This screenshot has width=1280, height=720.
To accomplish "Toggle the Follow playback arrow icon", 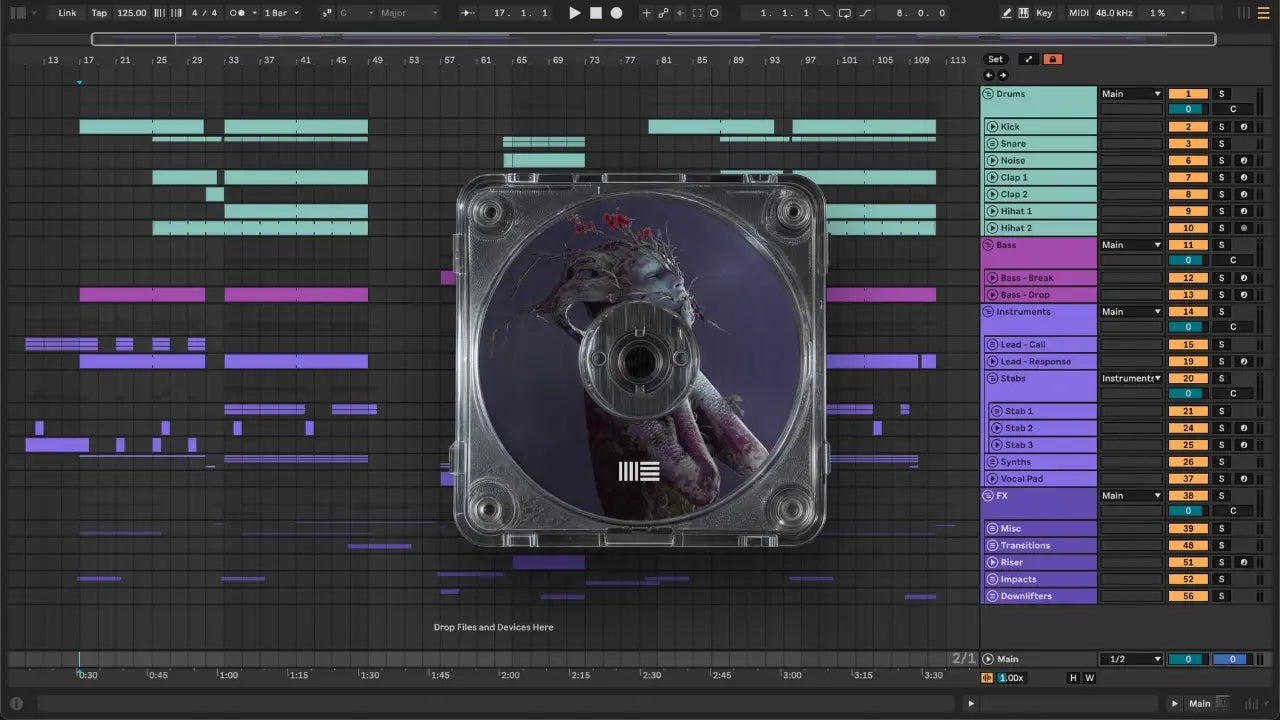I will click(x=468, y=13).
